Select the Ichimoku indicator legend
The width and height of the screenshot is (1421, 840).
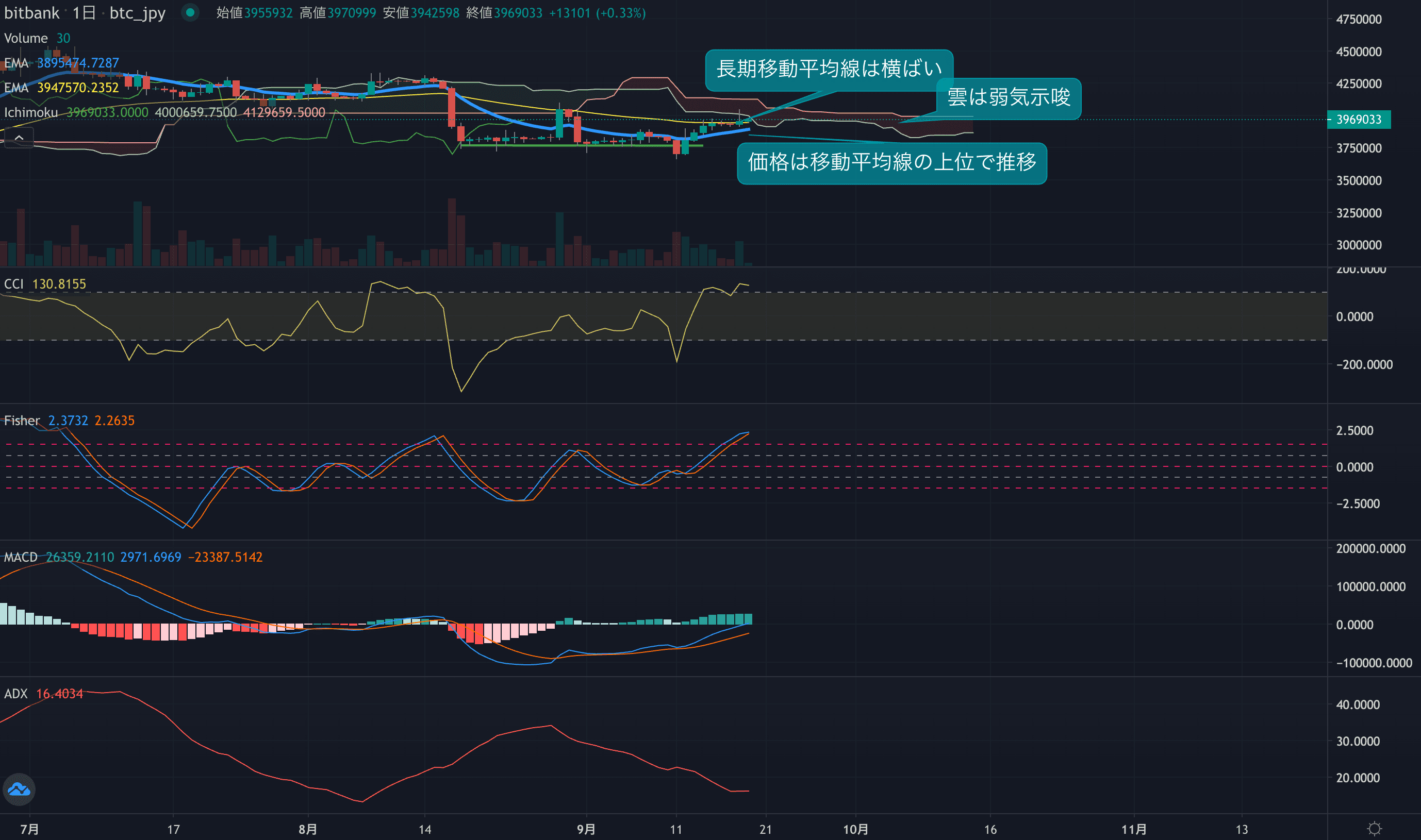point(31,113)
